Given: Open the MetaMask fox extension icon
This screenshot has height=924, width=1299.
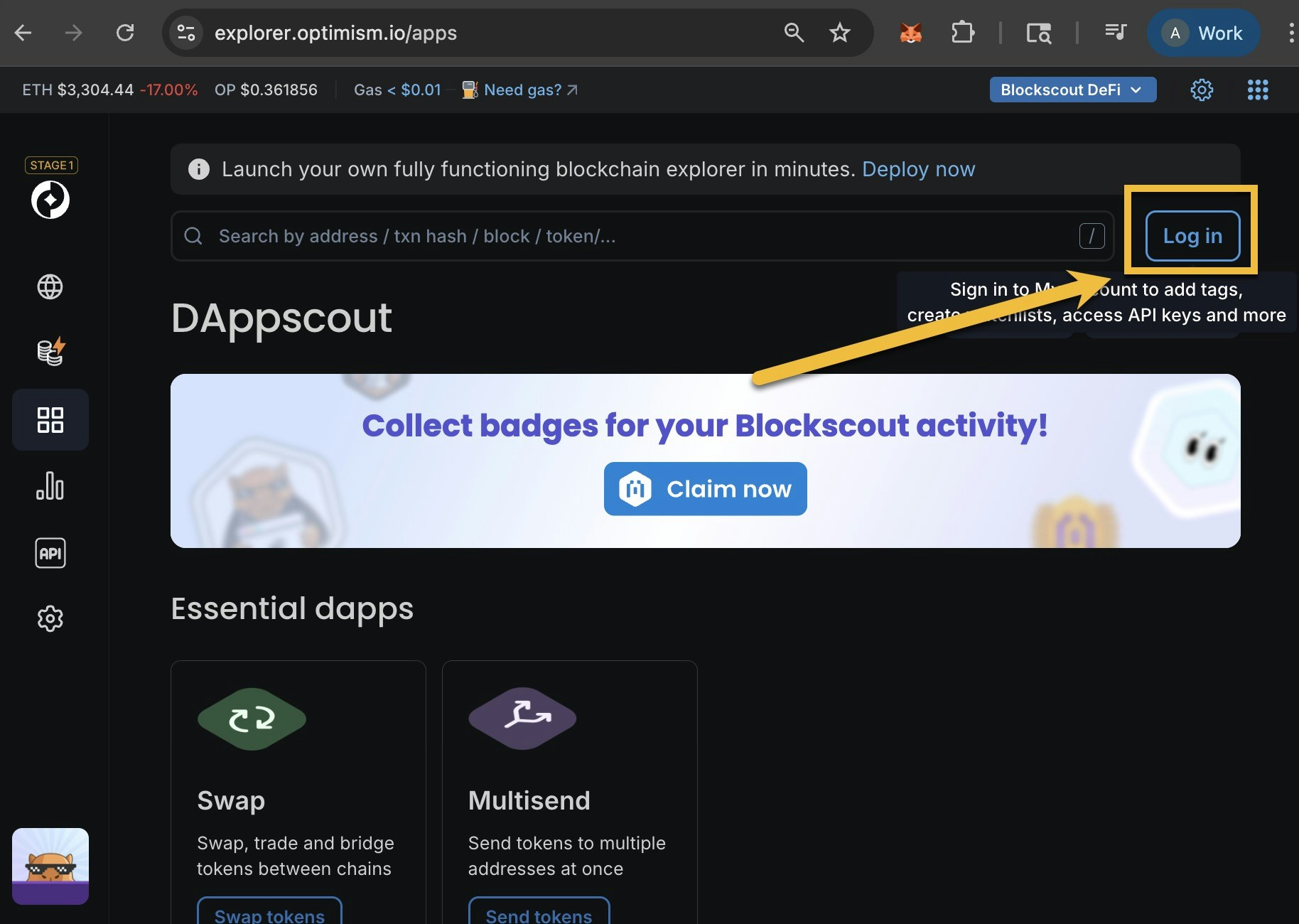Looking at the screenshot, I should pos(910,33).
